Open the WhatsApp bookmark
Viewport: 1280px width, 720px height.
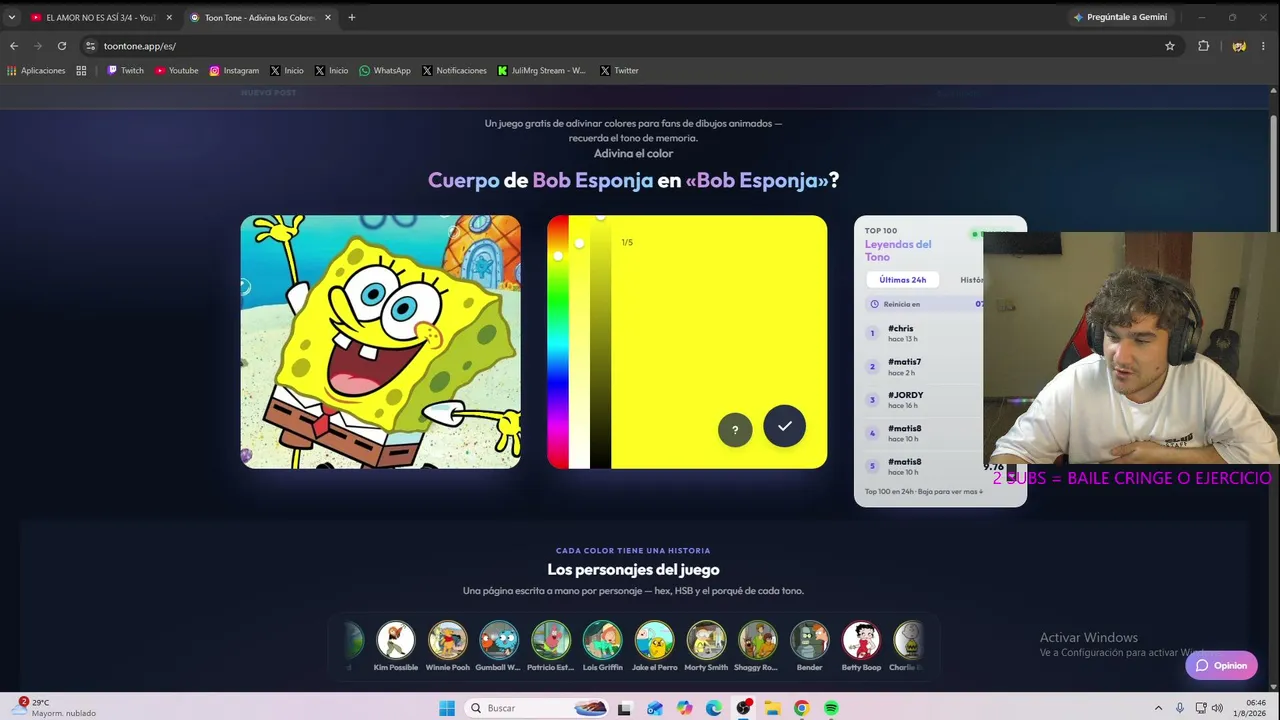385,71
